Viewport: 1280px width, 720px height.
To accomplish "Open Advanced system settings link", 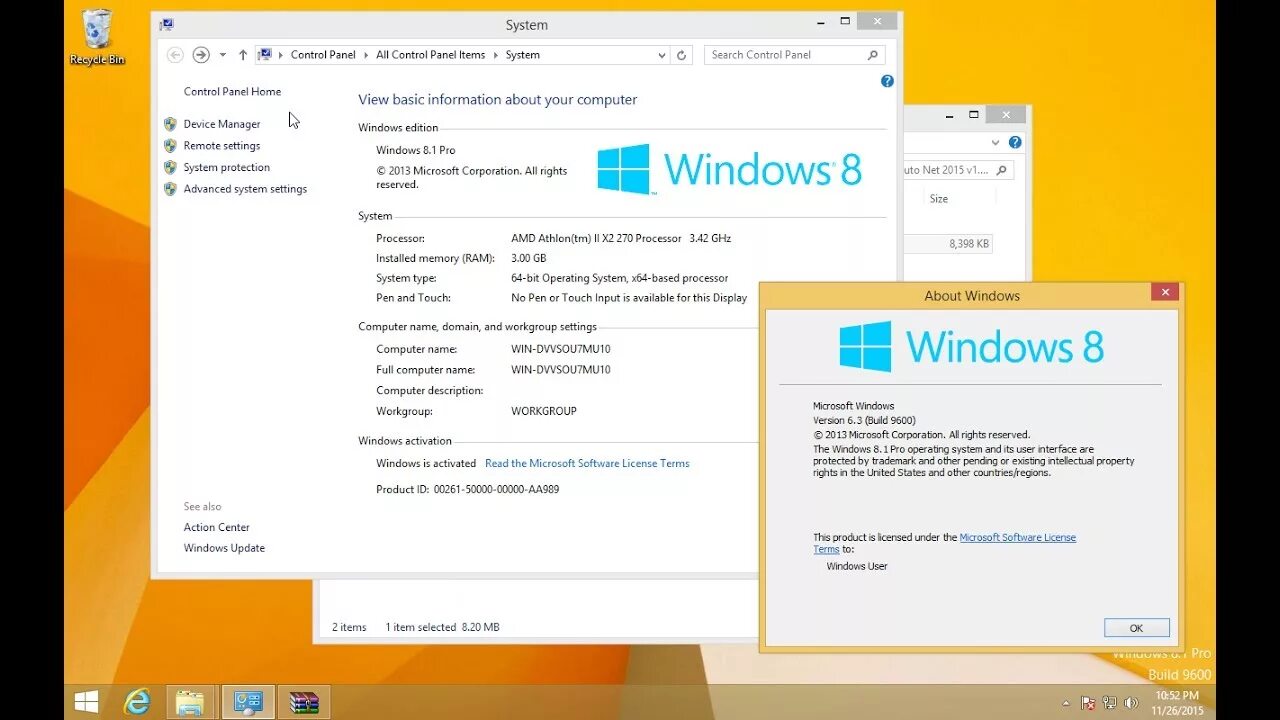I will pos(245,189).
